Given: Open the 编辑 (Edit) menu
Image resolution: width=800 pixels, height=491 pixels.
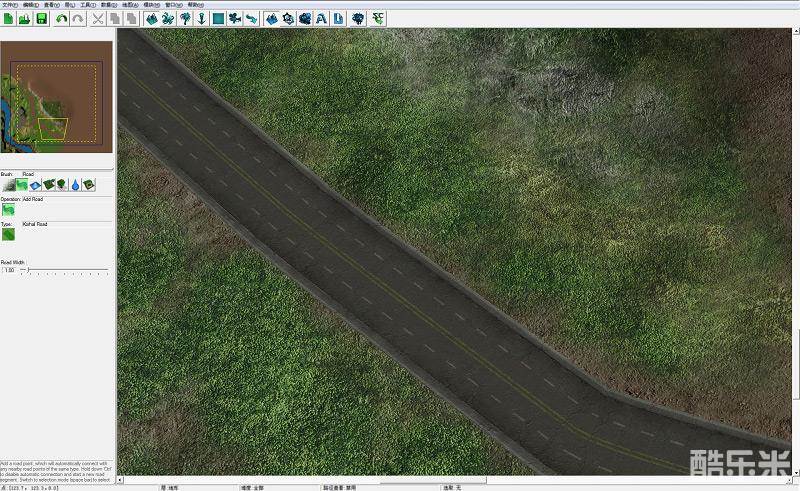Looking at the screenshot, I should pos(28,4).
